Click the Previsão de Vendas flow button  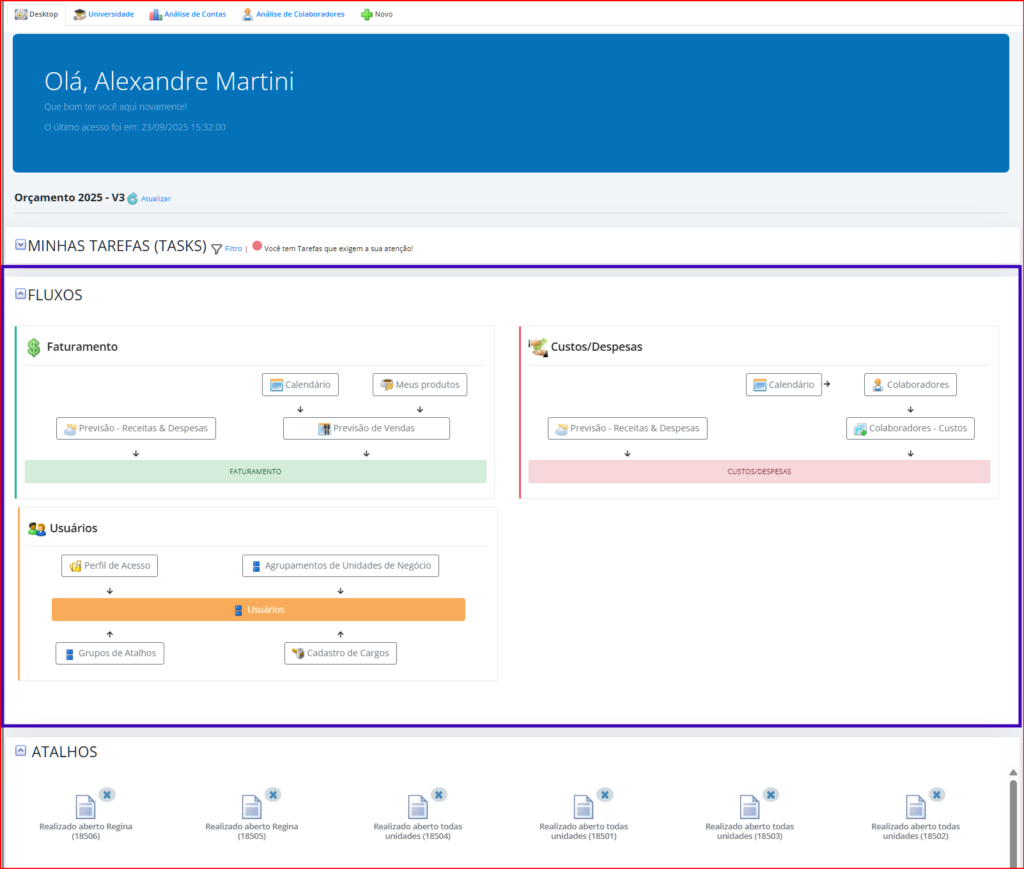[366, 428]
